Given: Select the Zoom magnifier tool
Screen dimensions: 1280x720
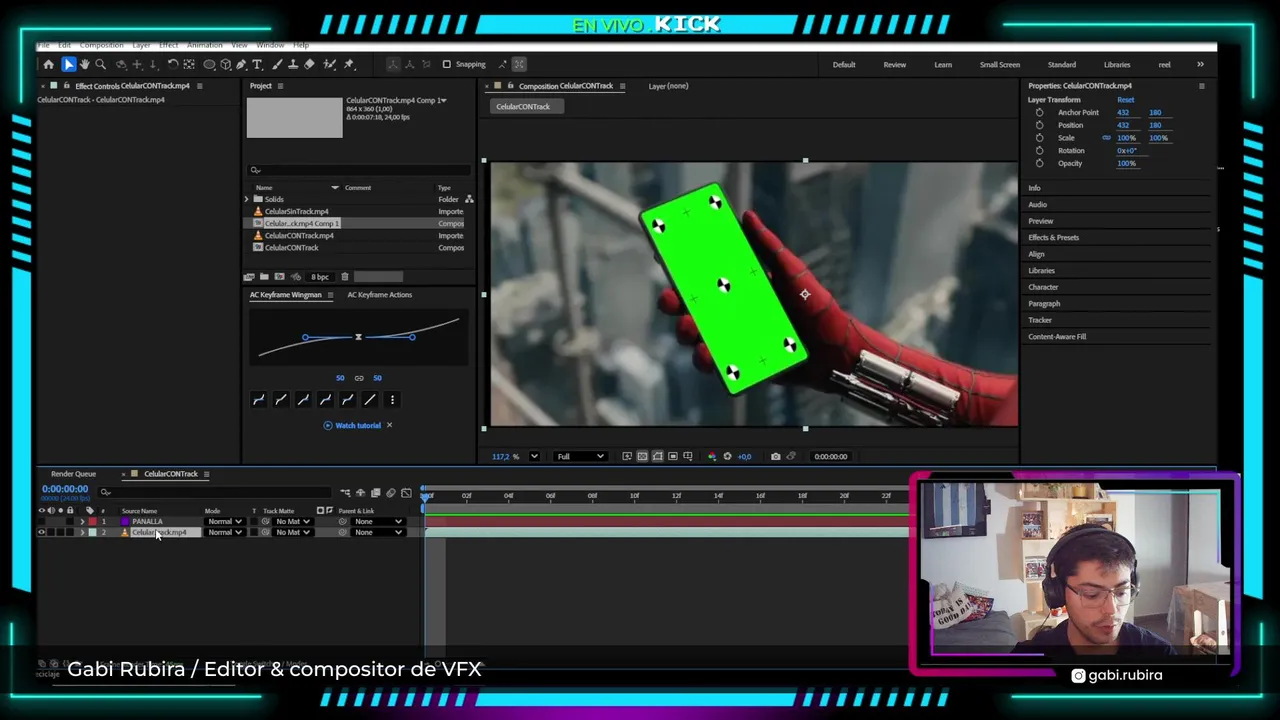Looking at the screenshot, I should click(100, 64).
